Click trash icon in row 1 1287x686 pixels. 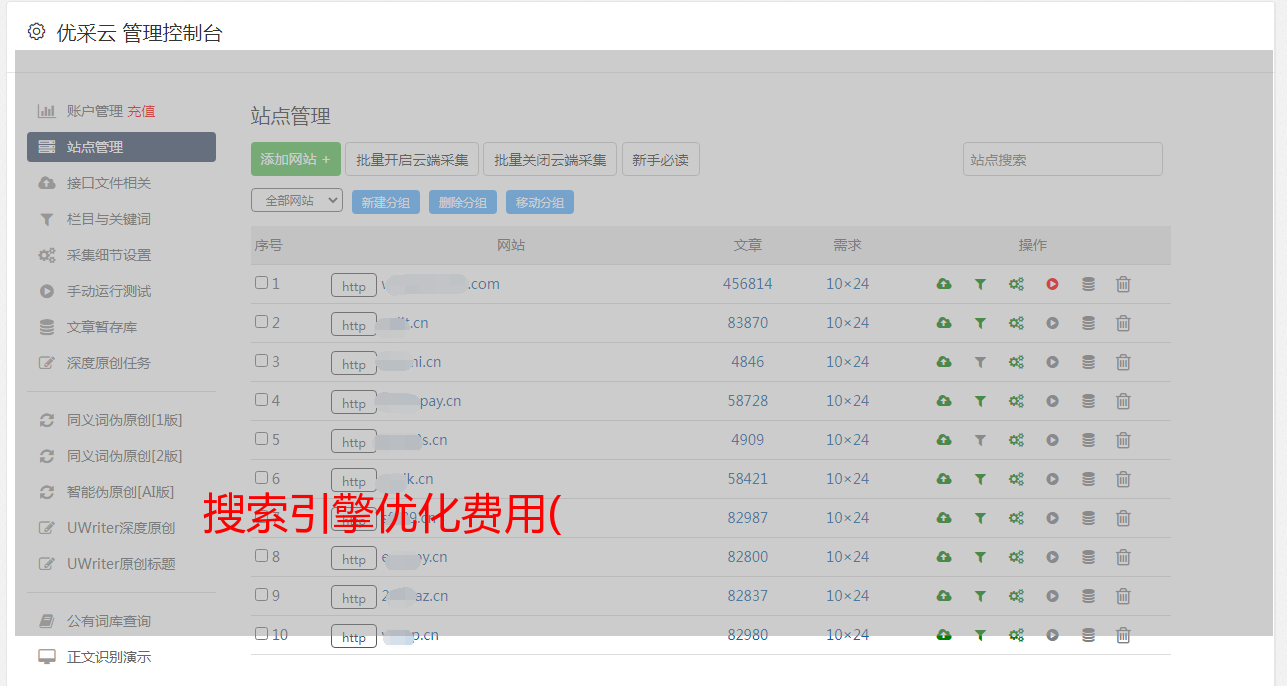pos(1123,284)
